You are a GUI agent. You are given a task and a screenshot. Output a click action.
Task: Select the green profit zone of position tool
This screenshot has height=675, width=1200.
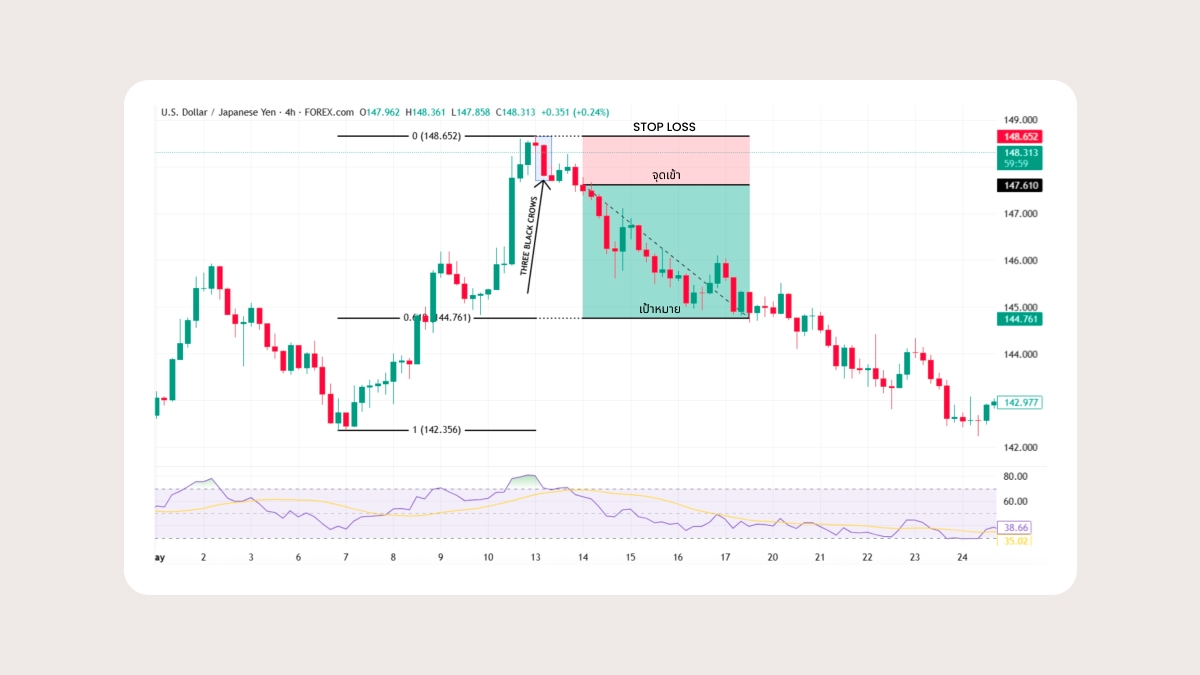point(666,251)
